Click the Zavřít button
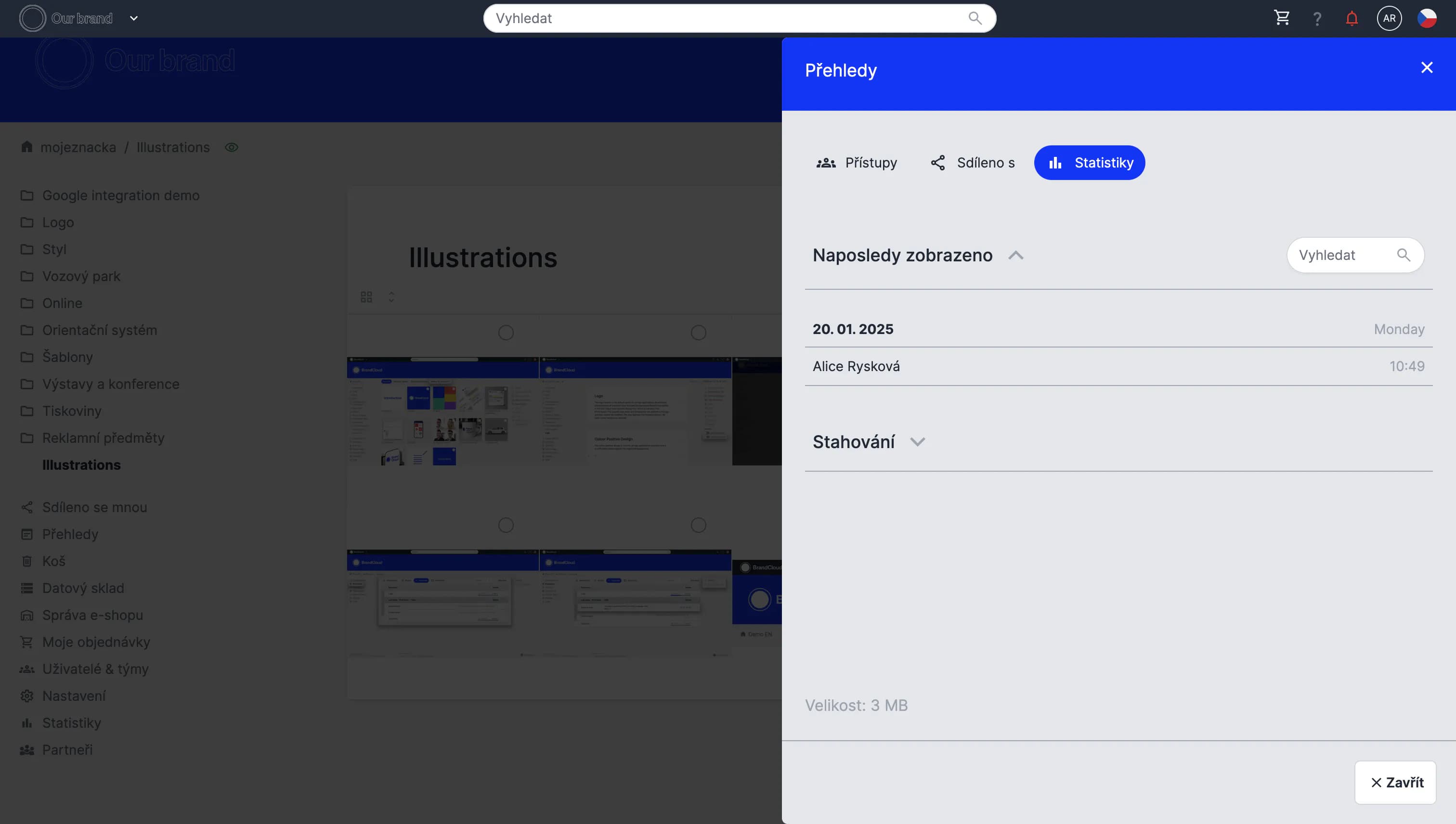 (1395, 782)
